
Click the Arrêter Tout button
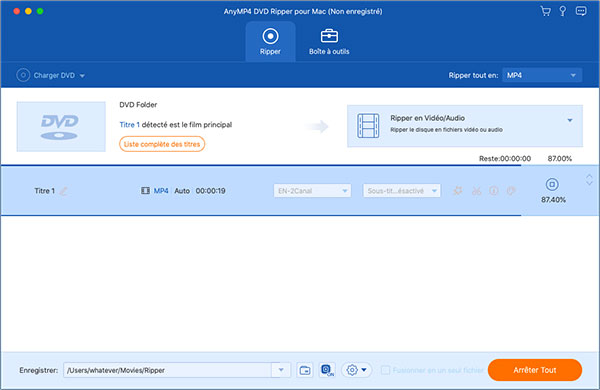pos(535,370)
